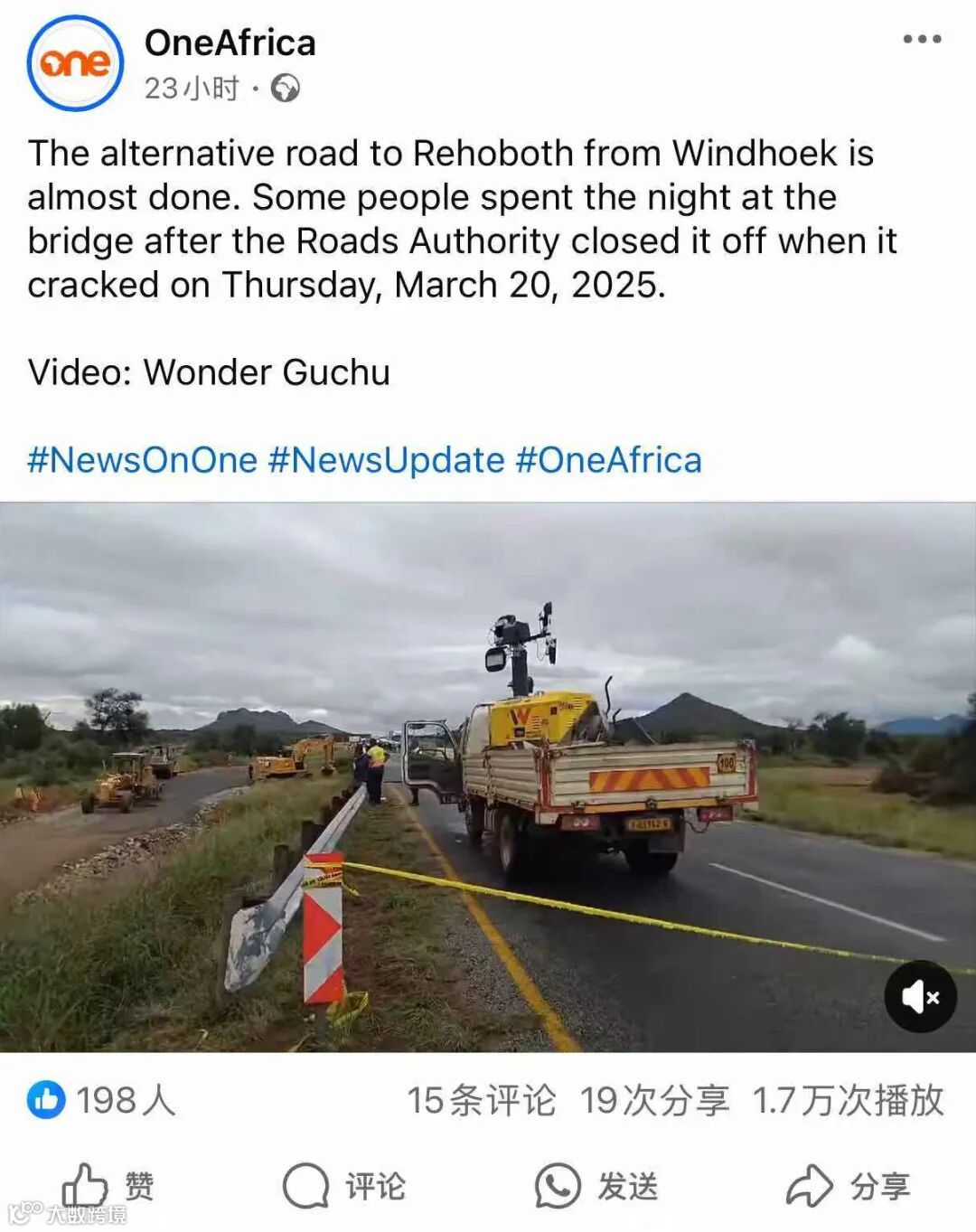976x1232 pixels.
Task: Unmute the video sound
Action: [x=920, y=996]
